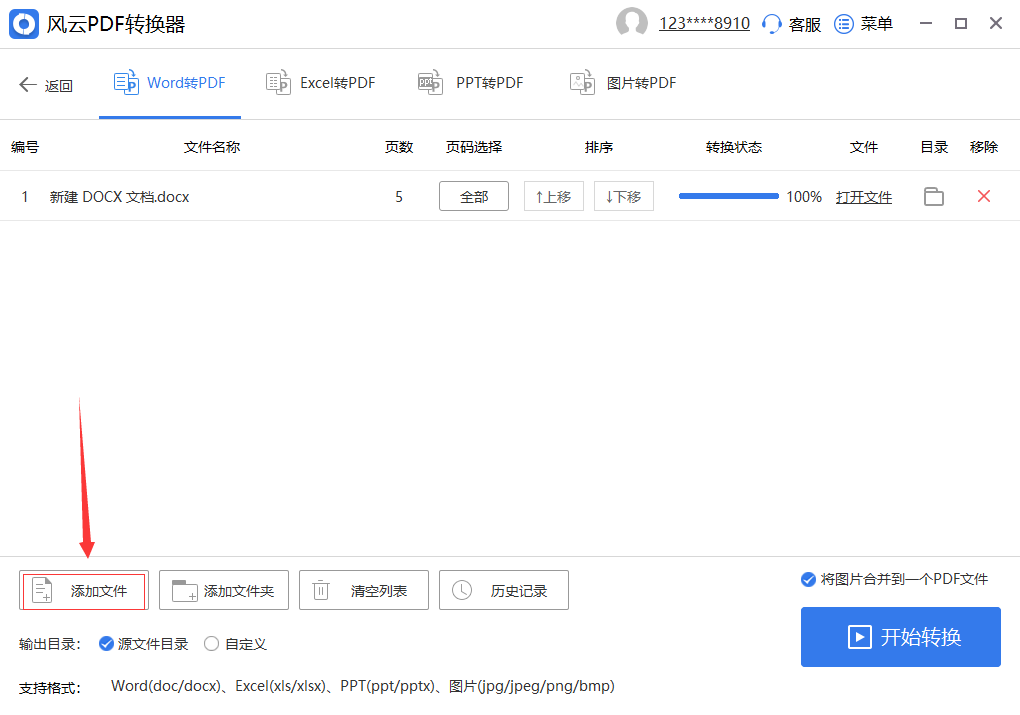This screenshot has width=1020, height=715.
Task: Open 客服 customer service headset icon
Action: click(772, 24)
